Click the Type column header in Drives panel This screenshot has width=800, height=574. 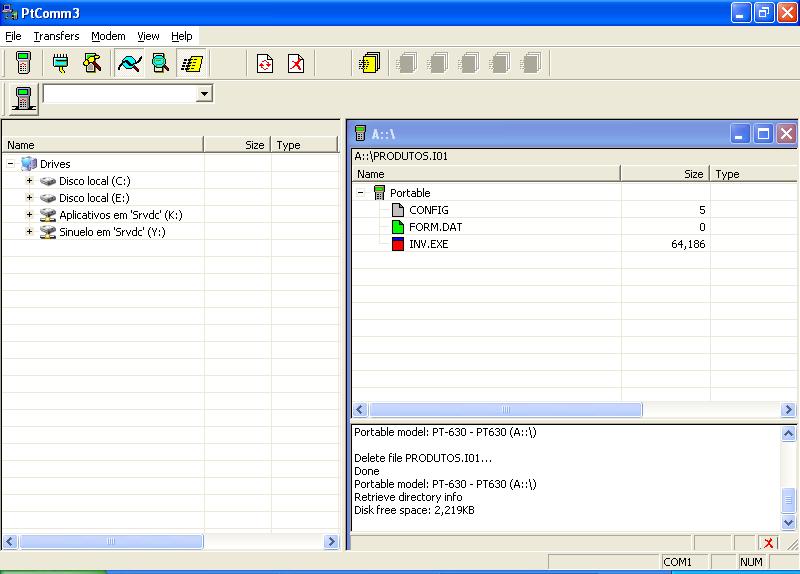pos(304,145)
